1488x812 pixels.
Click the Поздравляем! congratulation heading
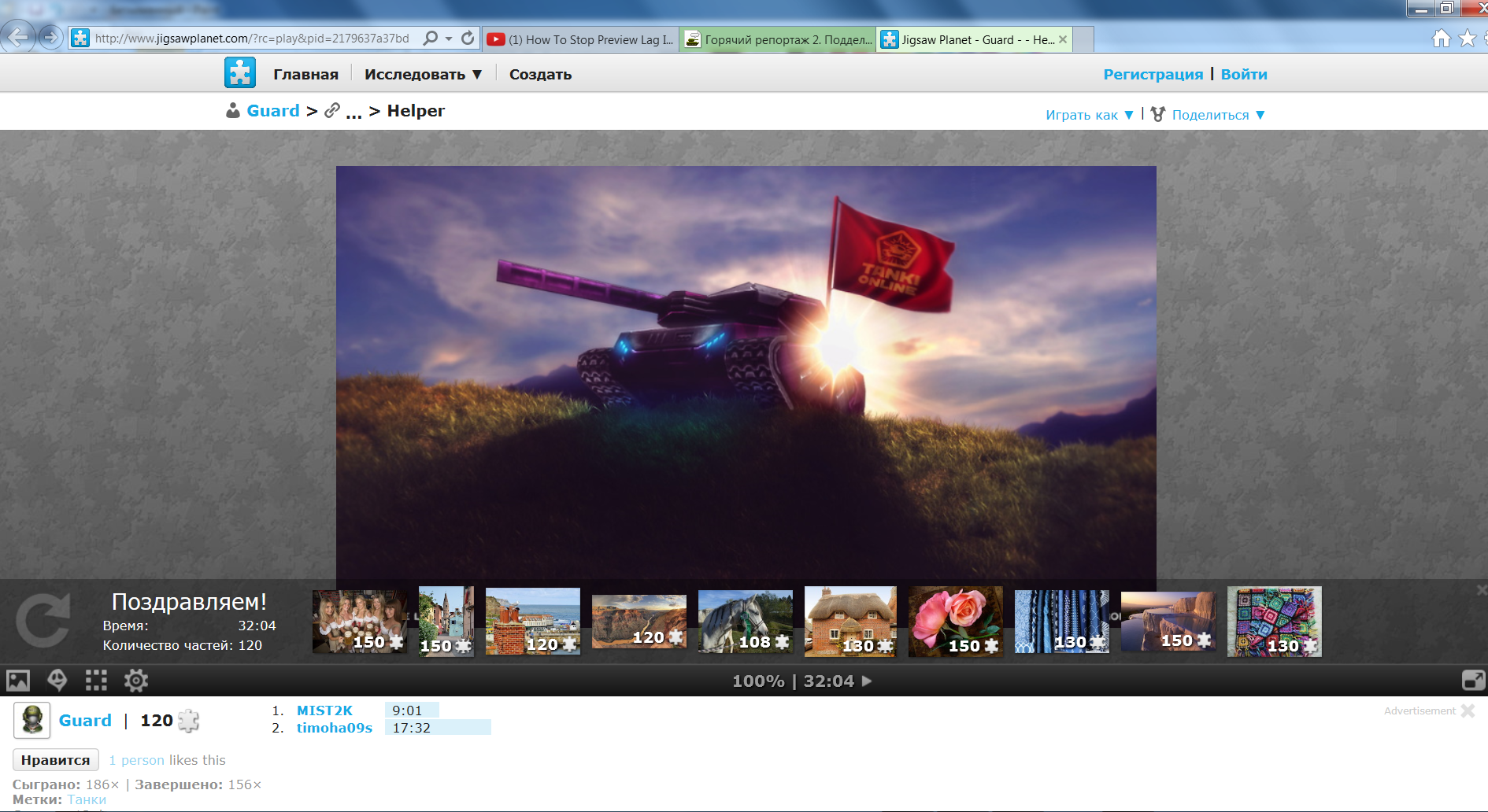(189, 602)
